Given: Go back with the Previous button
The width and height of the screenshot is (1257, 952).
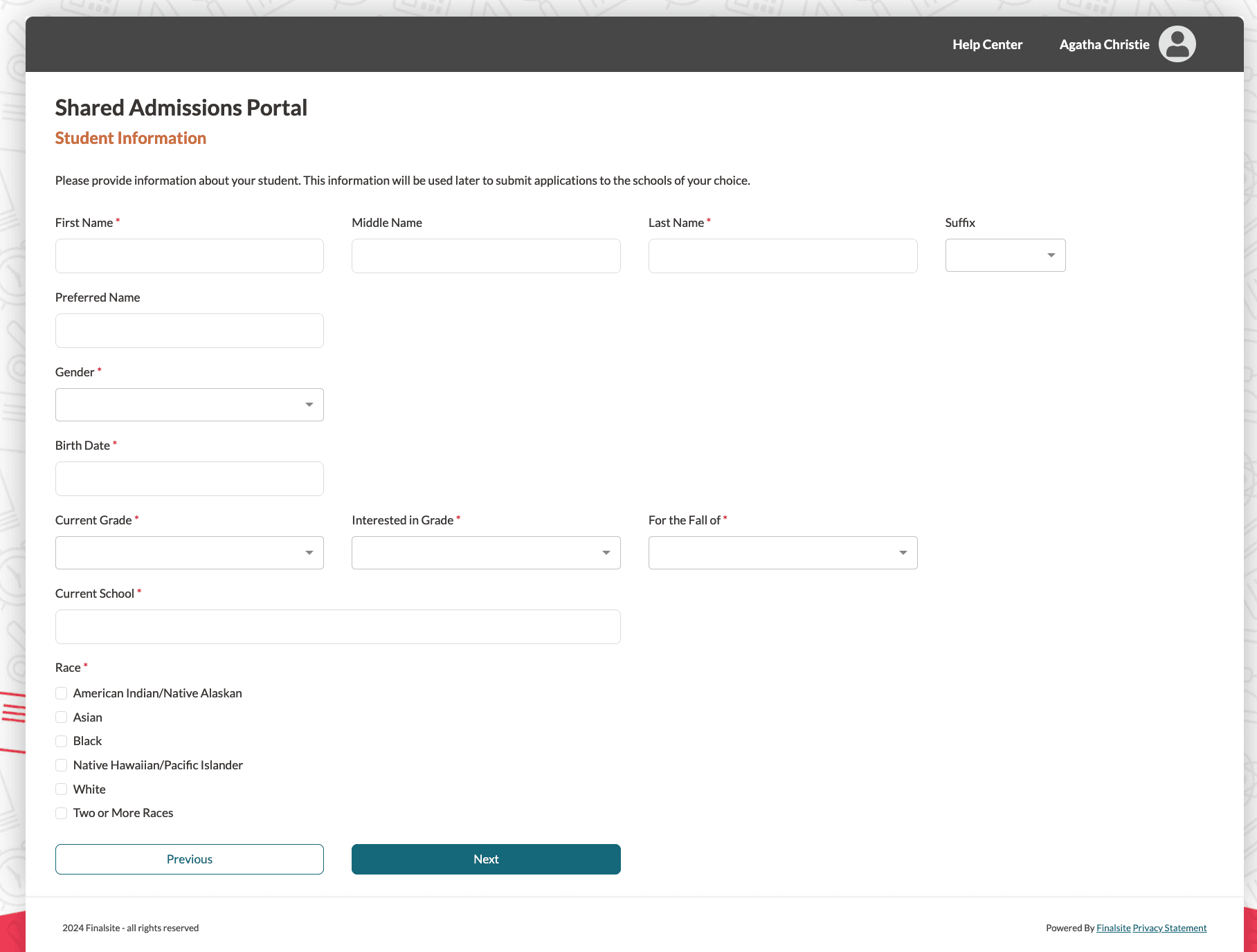Looking at the screenshot, I should [189, 859].
